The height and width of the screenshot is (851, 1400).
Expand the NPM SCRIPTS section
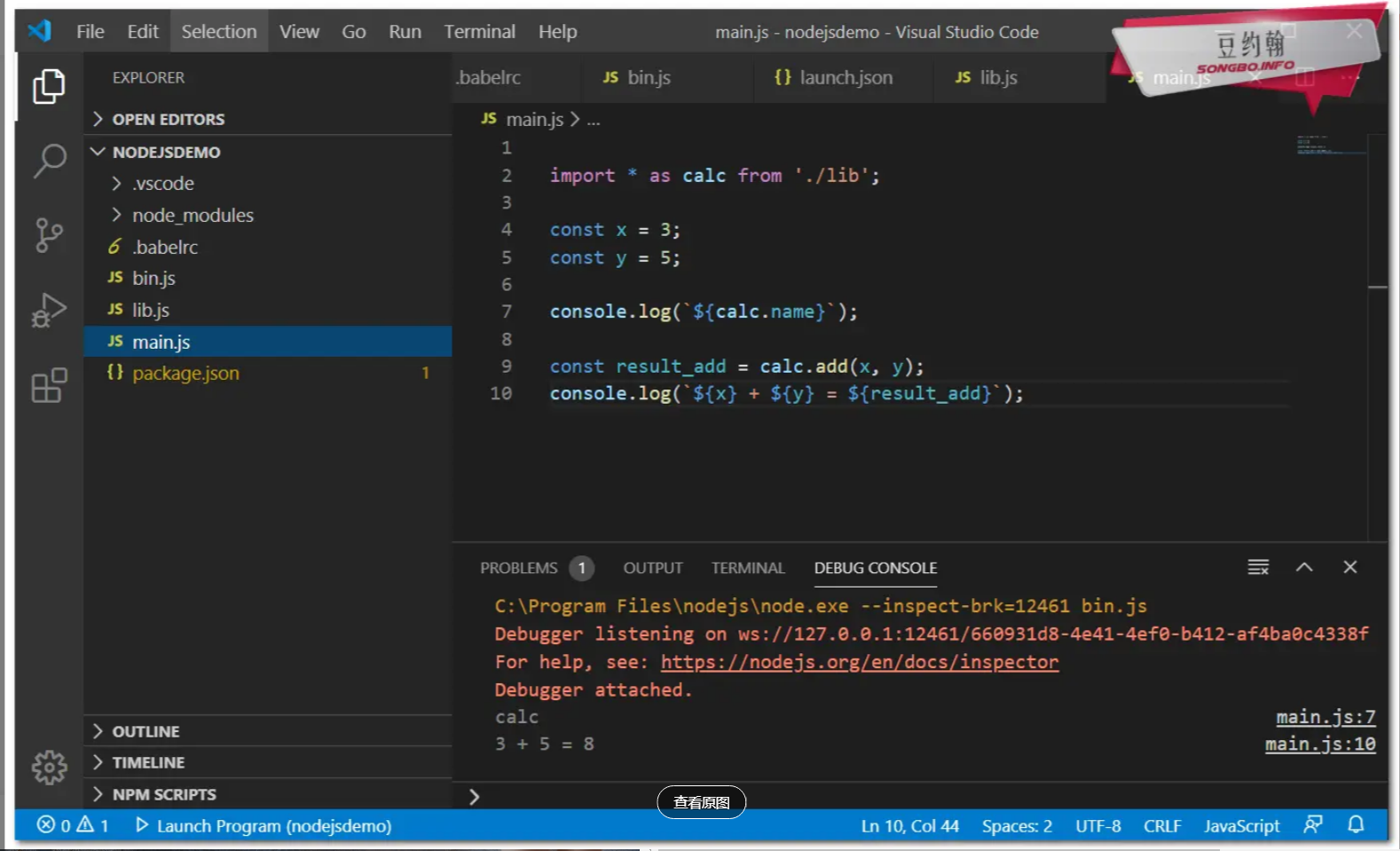click(268, 794)
